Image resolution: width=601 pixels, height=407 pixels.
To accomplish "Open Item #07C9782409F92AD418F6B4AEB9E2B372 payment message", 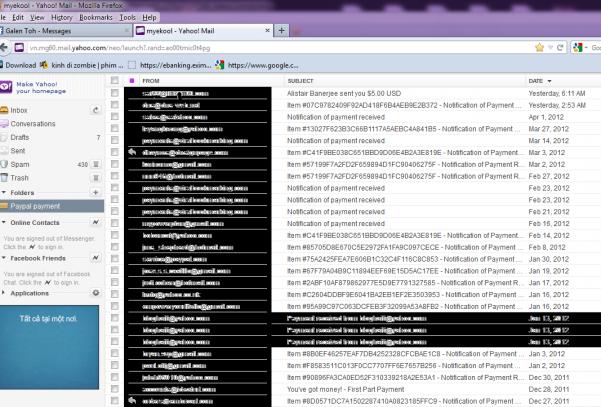I will click(404, 105).
